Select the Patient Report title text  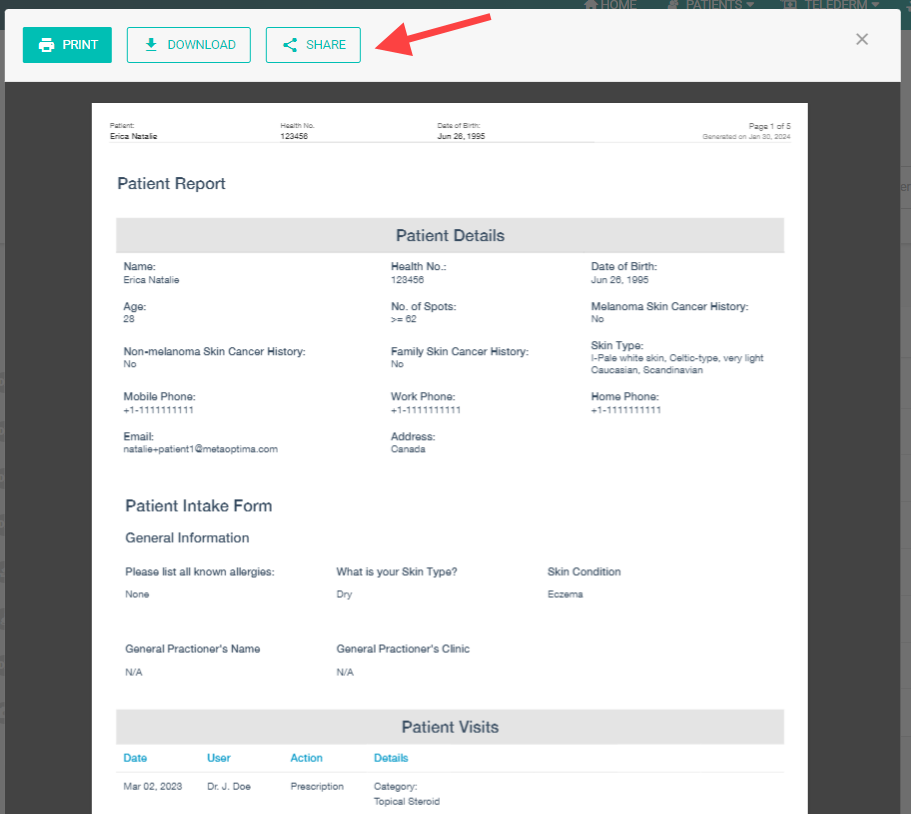click(x=171, y=184)
